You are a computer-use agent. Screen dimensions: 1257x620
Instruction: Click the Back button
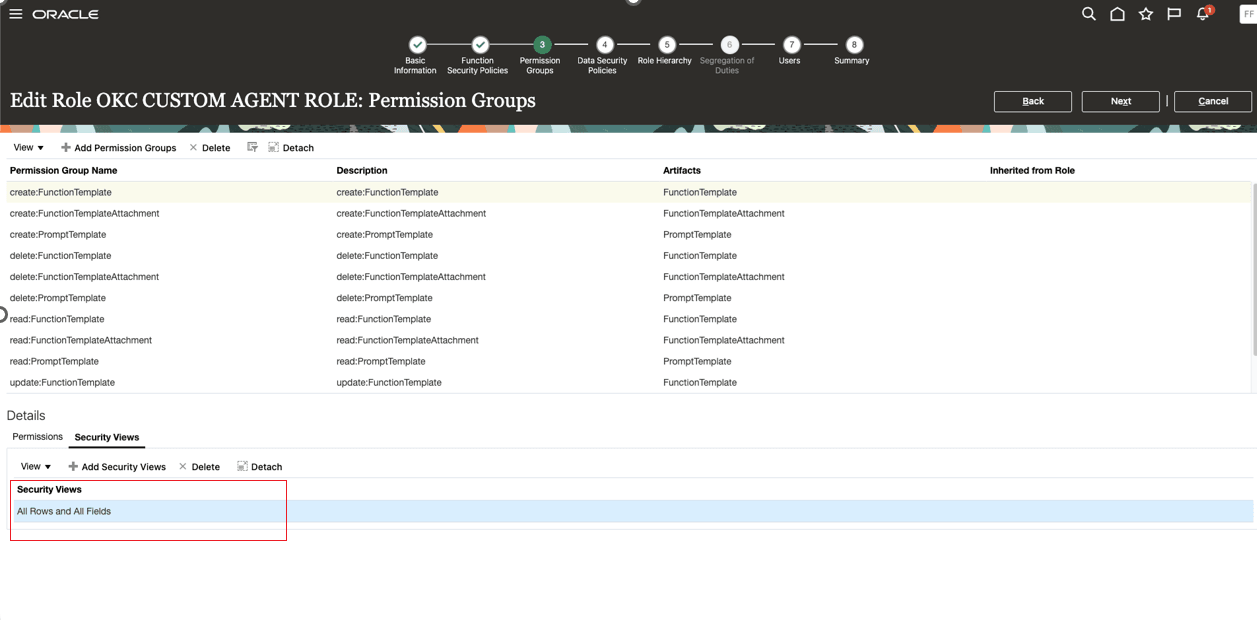point(1033,101)
